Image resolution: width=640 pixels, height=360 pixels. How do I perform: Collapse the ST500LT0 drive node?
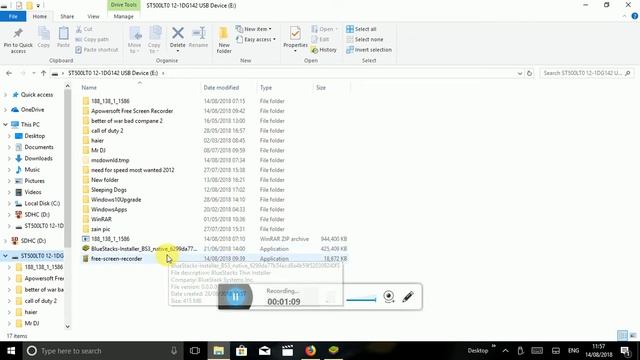[6, 256]
